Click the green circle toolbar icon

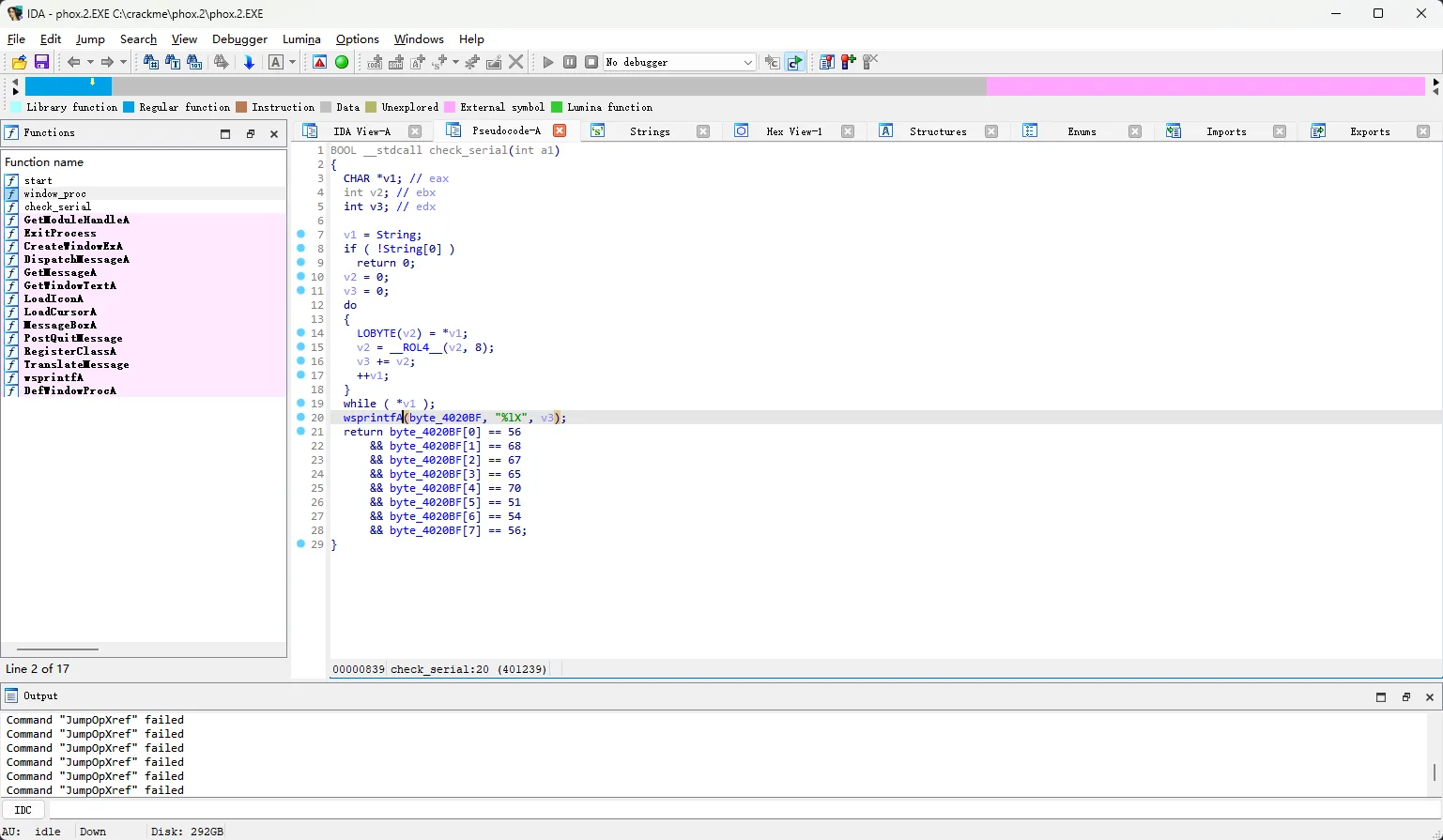point(342,62)
